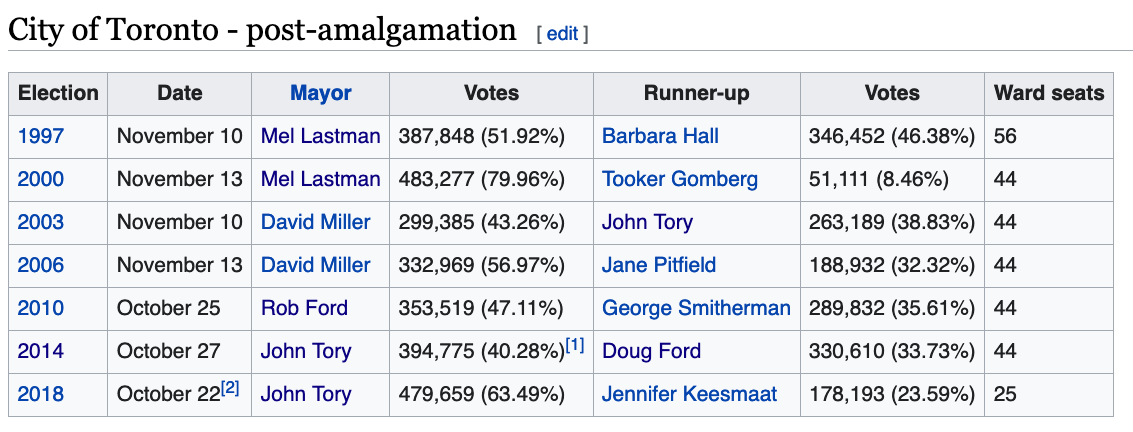This screenshot has height=432, width=1133.
Task: Open the 2018 election link
Action: [x=40, y=394]
